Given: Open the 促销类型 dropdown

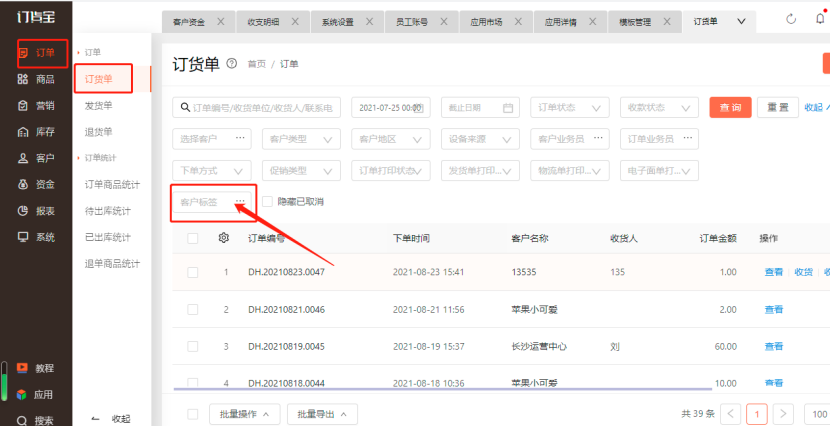Looking at the screenshot, I should 301,171.
